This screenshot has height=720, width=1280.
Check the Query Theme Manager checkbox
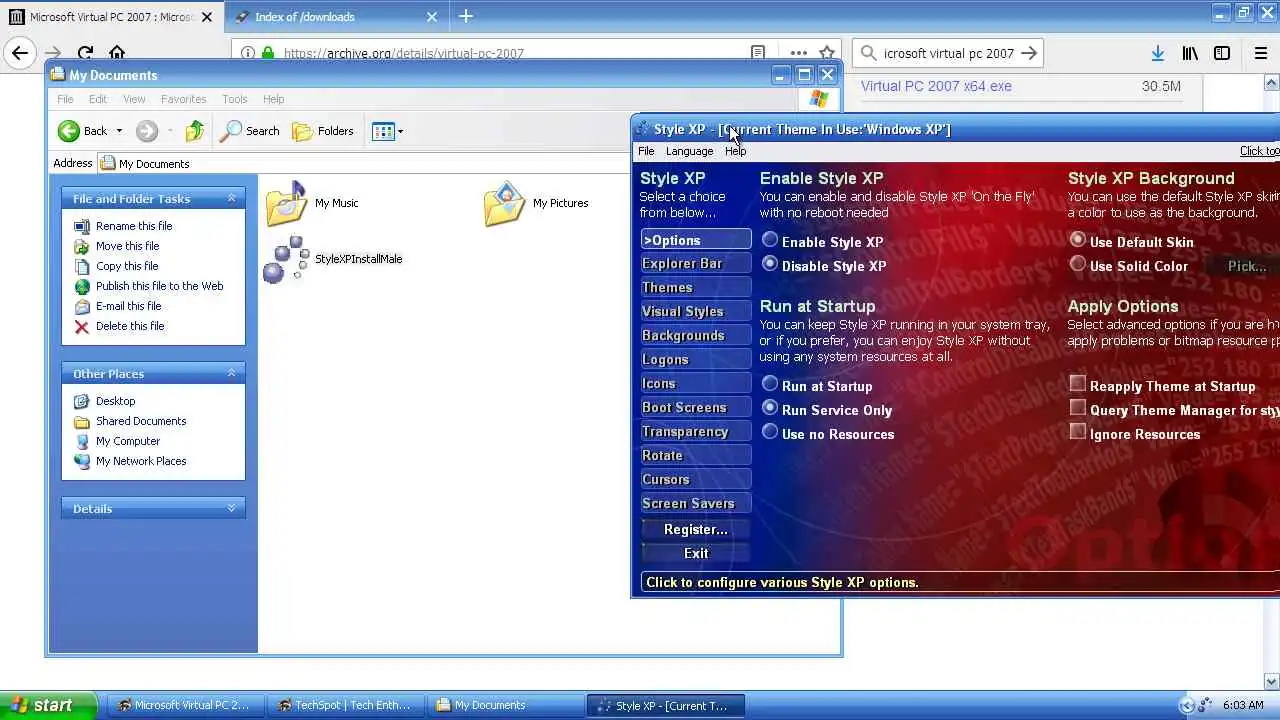(1078, 408)
